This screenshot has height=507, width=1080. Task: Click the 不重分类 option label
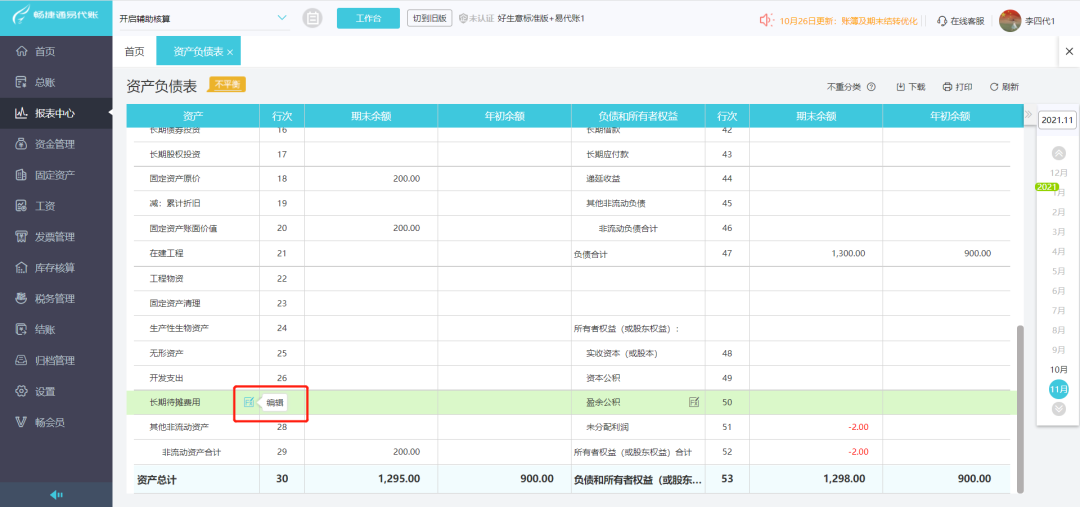pos(844,87)
